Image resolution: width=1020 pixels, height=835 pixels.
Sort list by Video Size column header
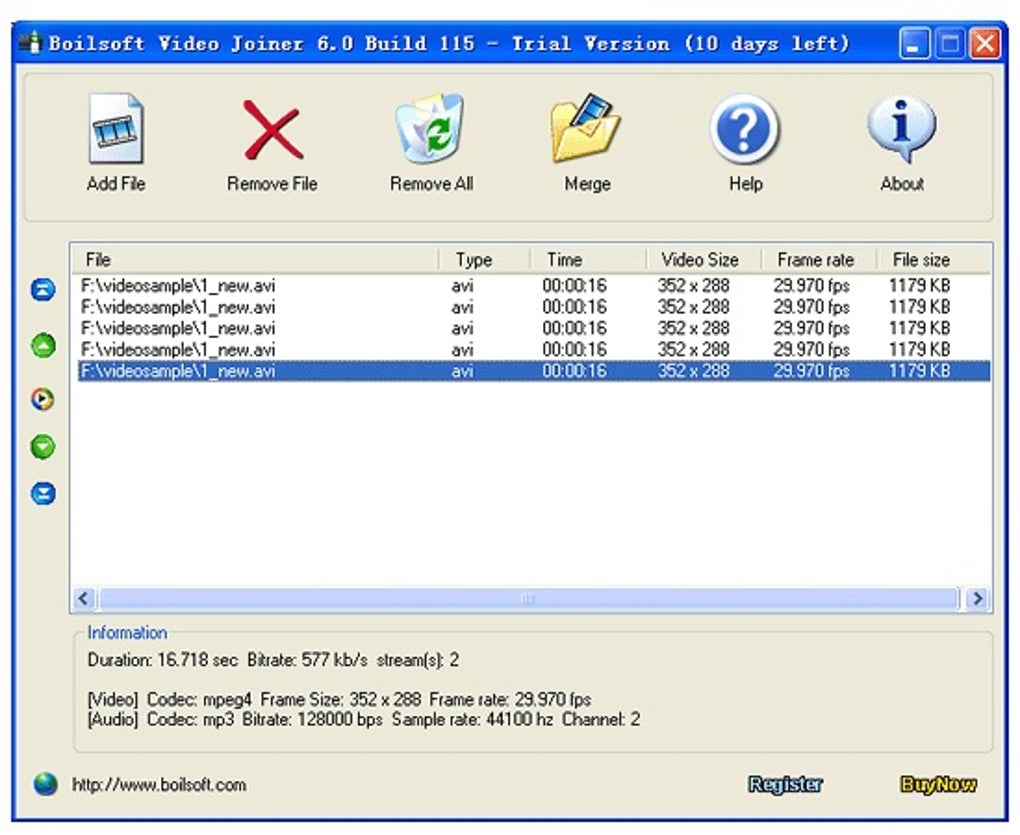click(703, 259)
